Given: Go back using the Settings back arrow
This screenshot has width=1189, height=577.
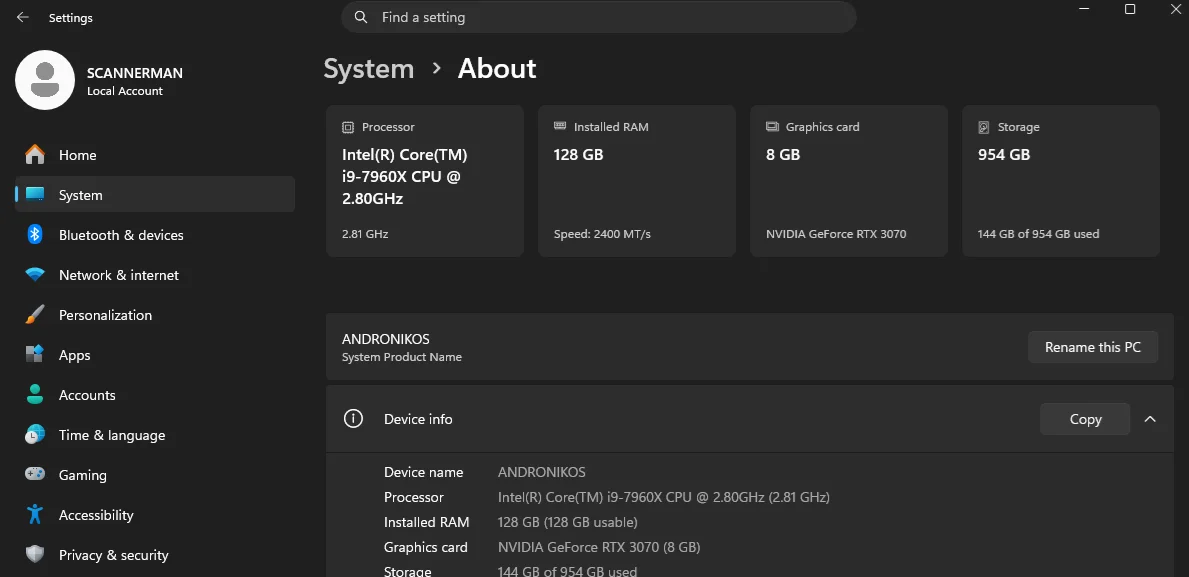Looking at the screenshot, I should click(23, 17).
